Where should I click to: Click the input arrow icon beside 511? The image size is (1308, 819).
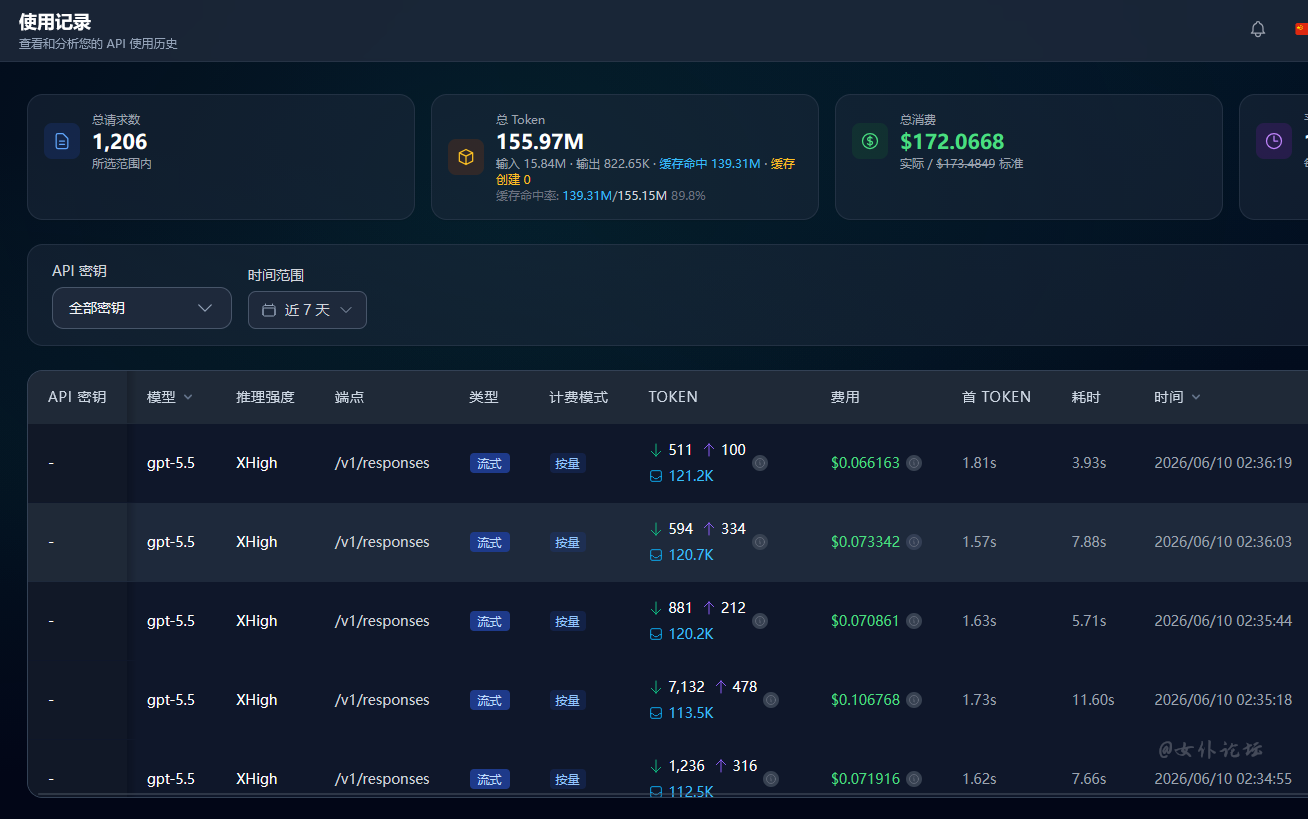pyautogui.click(x=656, y=450)
